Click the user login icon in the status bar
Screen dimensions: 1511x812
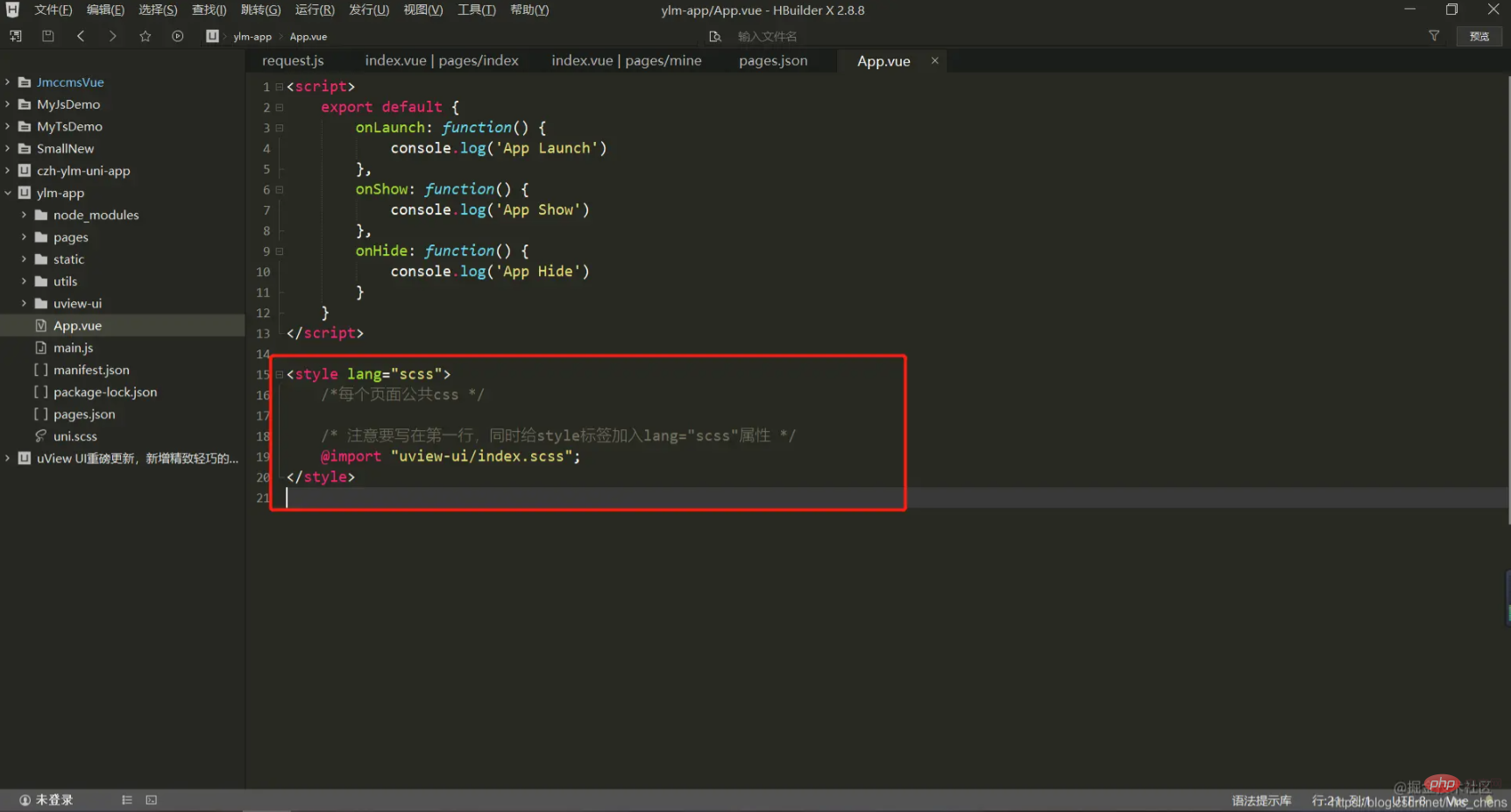point(25,800)
